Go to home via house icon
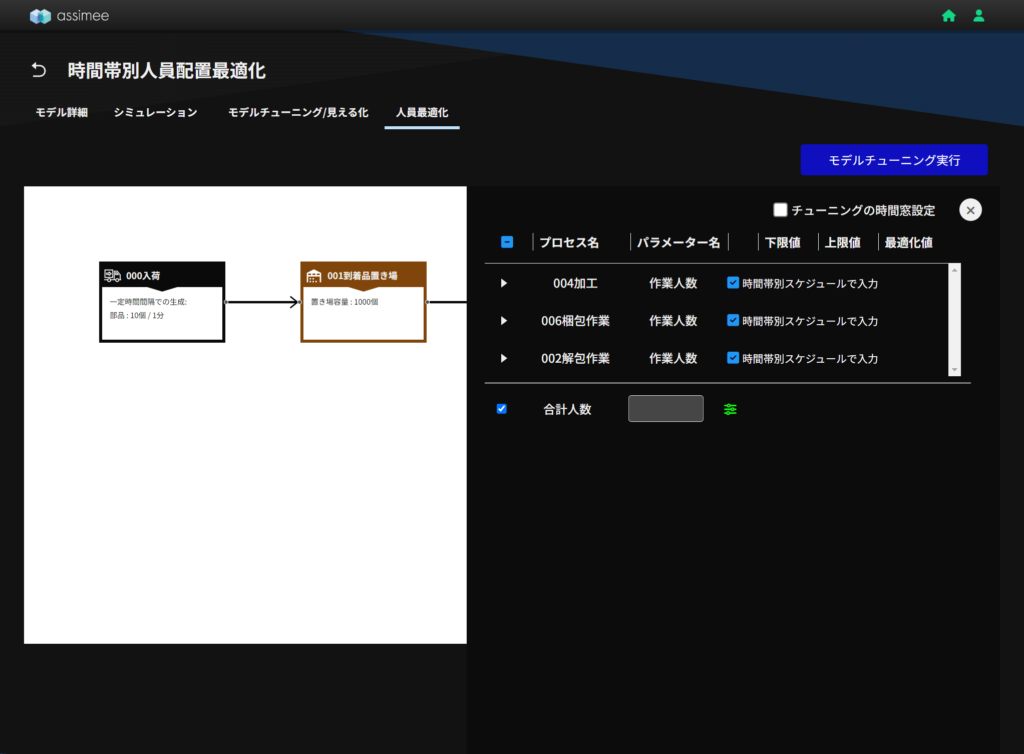Image resolution: width=1024 pixels, height=754 pixels. pyautogui.click(x=948, y=16)
